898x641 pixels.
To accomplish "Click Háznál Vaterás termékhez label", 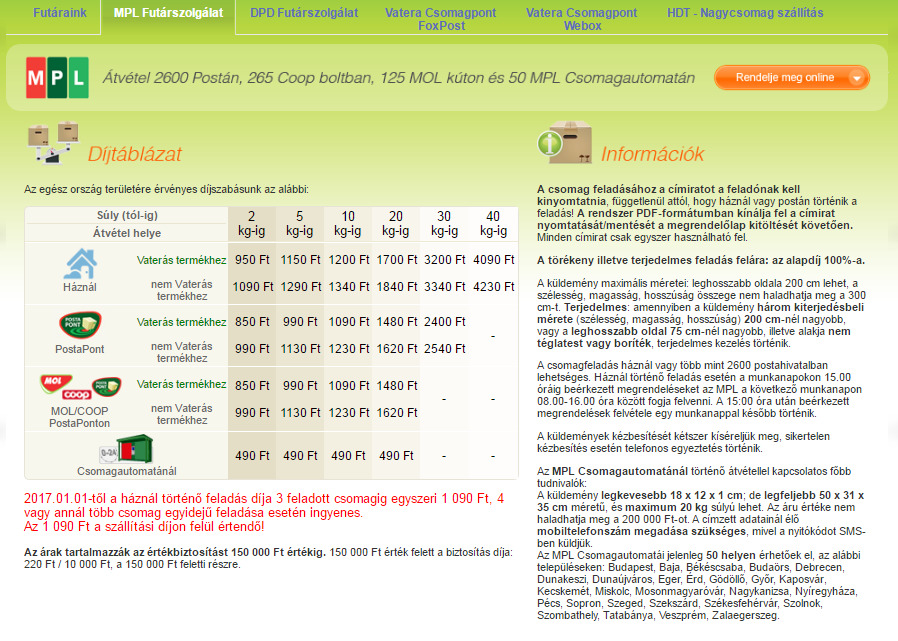I will [x=182, y=260].
